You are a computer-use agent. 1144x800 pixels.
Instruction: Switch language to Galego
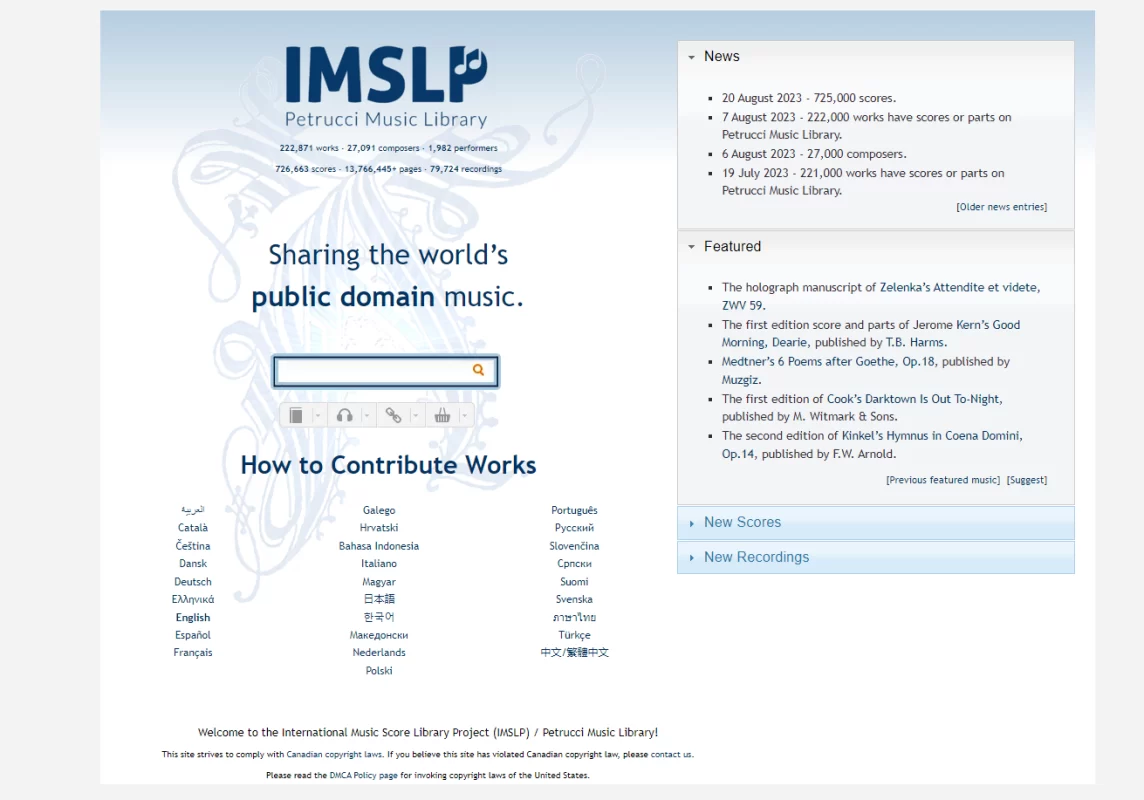(379, 510)
